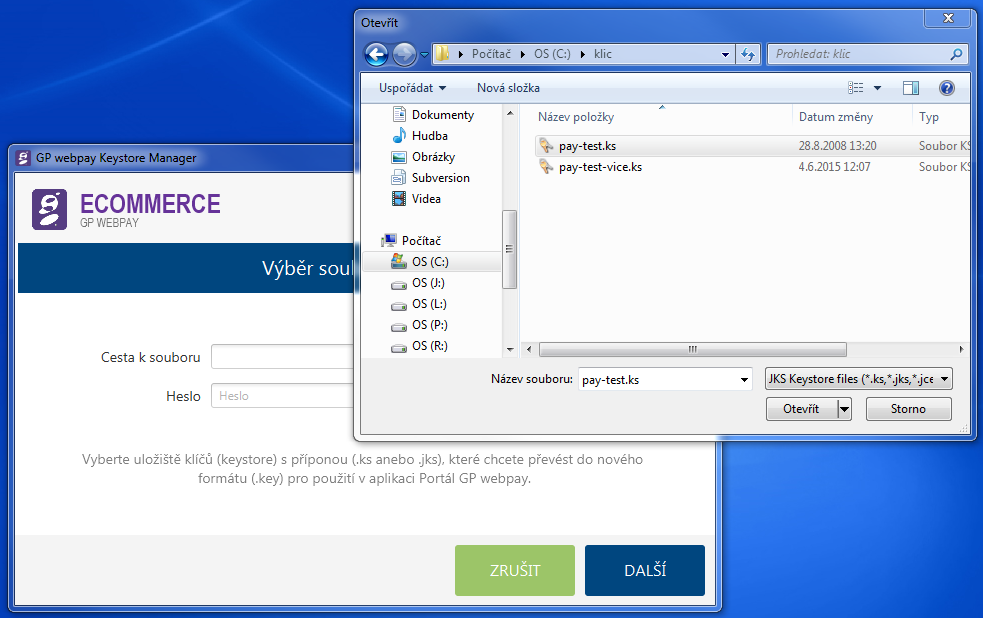Open Hudba in the navigation pane
This screenshot has height=618, width=983.
(429, 135)
